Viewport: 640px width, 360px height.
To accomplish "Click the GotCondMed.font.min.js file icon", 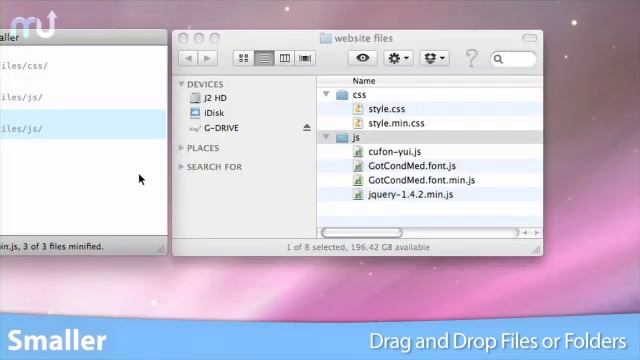I will point(358,180).
